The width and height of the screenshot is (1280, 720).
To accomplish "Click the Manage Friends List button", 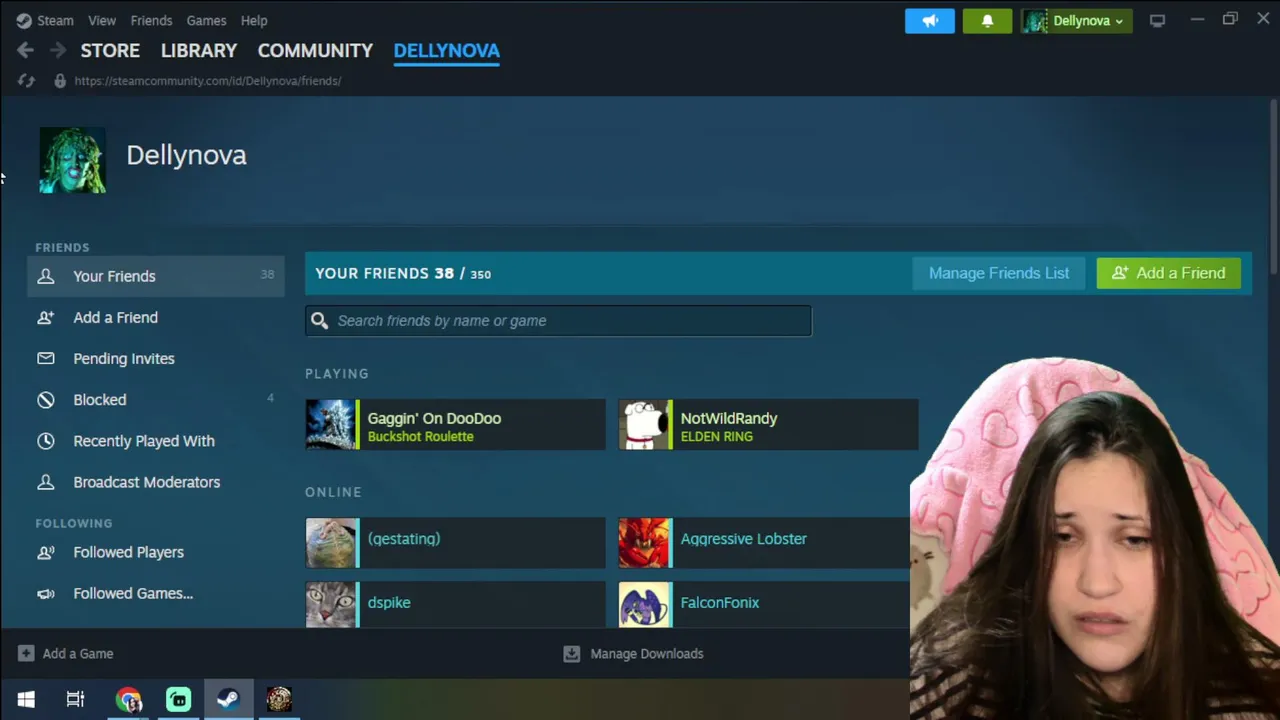I will click(999, 273).
